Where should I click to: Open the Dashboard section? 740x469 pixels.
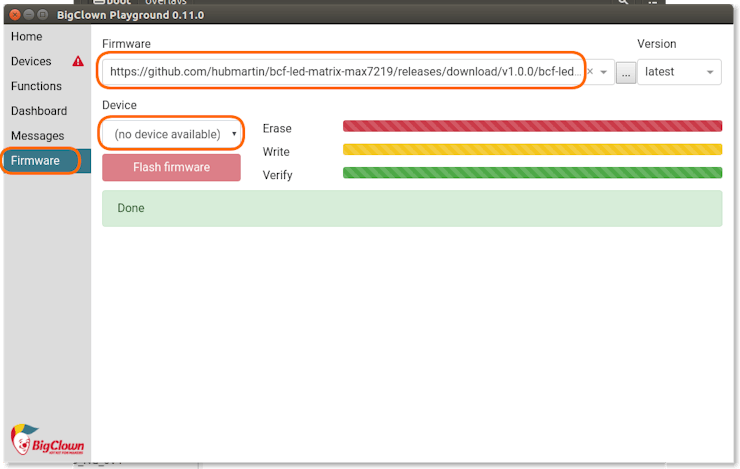(x=39, y=111)
